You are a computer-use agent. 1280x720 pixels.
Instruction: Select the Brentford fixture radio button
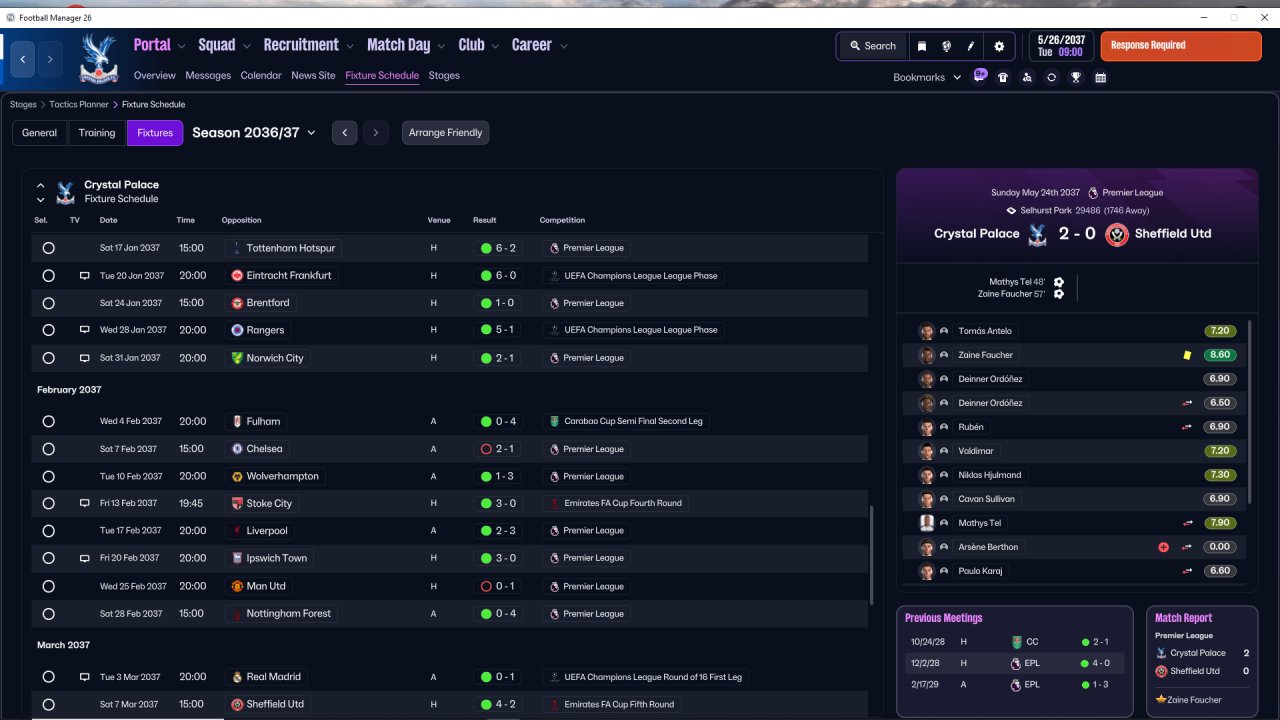coord(48,303)
